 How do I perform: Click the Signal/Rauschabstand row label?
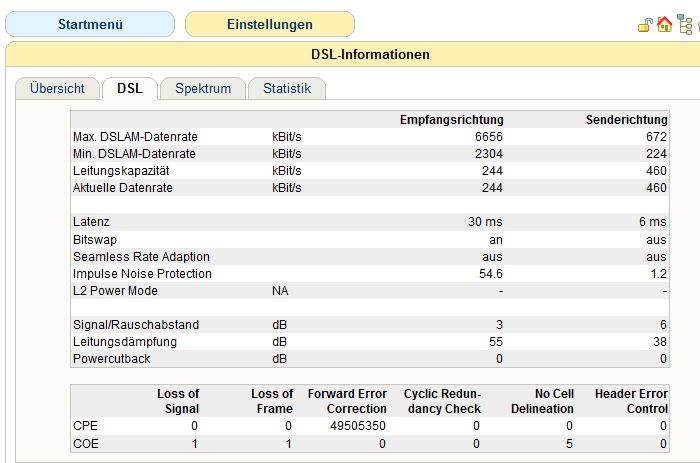pos(136,325)
